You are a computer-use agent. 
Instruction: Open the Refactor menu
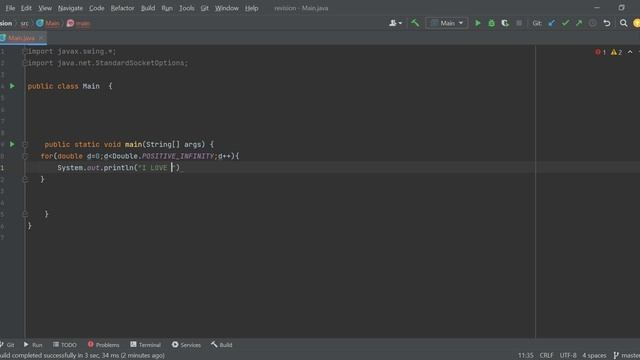[x=122, y=8]
